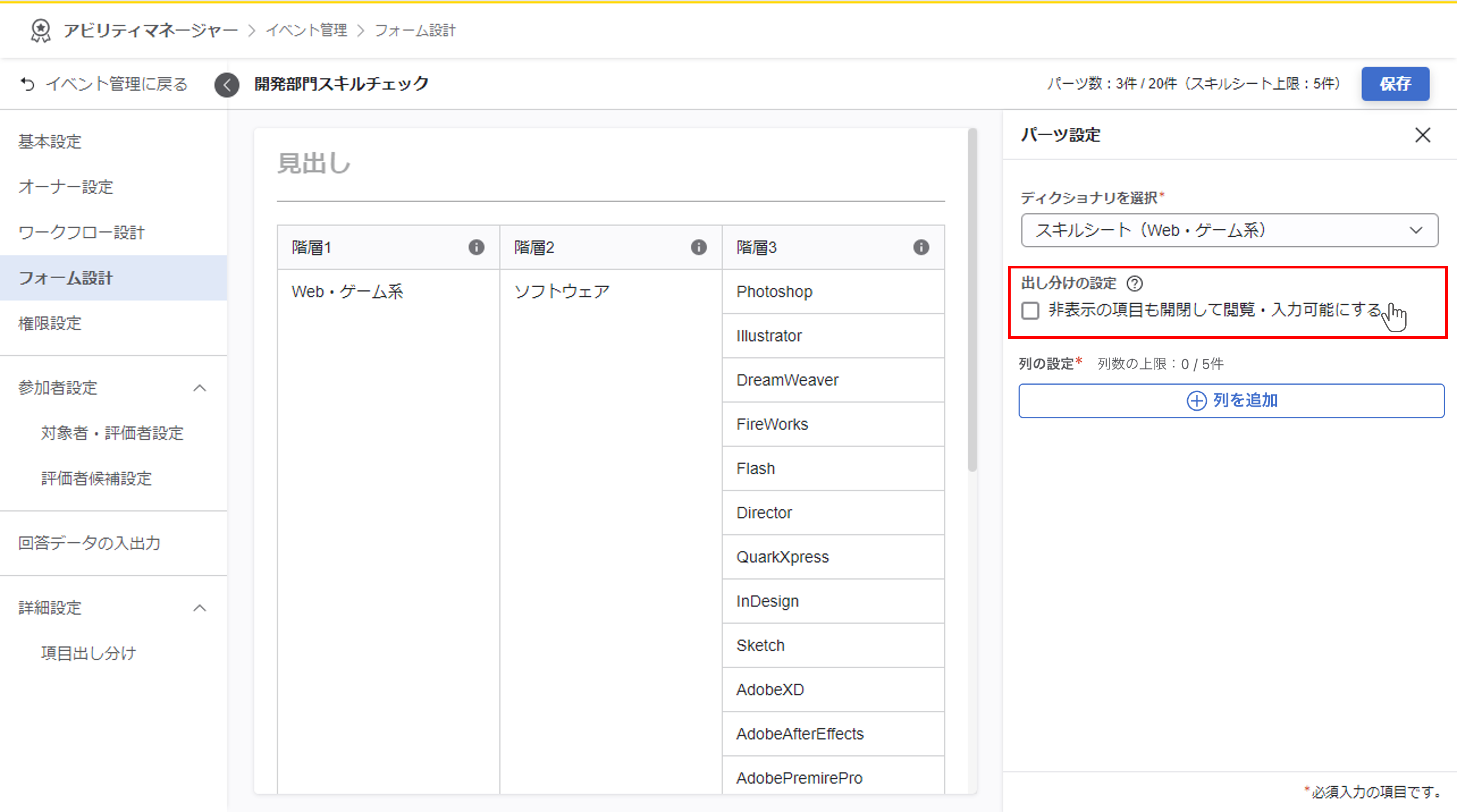Image resolution: width=1457 pixels, height=812 pixels.
Task: Collapse the 参加者設定 section
Action: [x=200, y=388]
